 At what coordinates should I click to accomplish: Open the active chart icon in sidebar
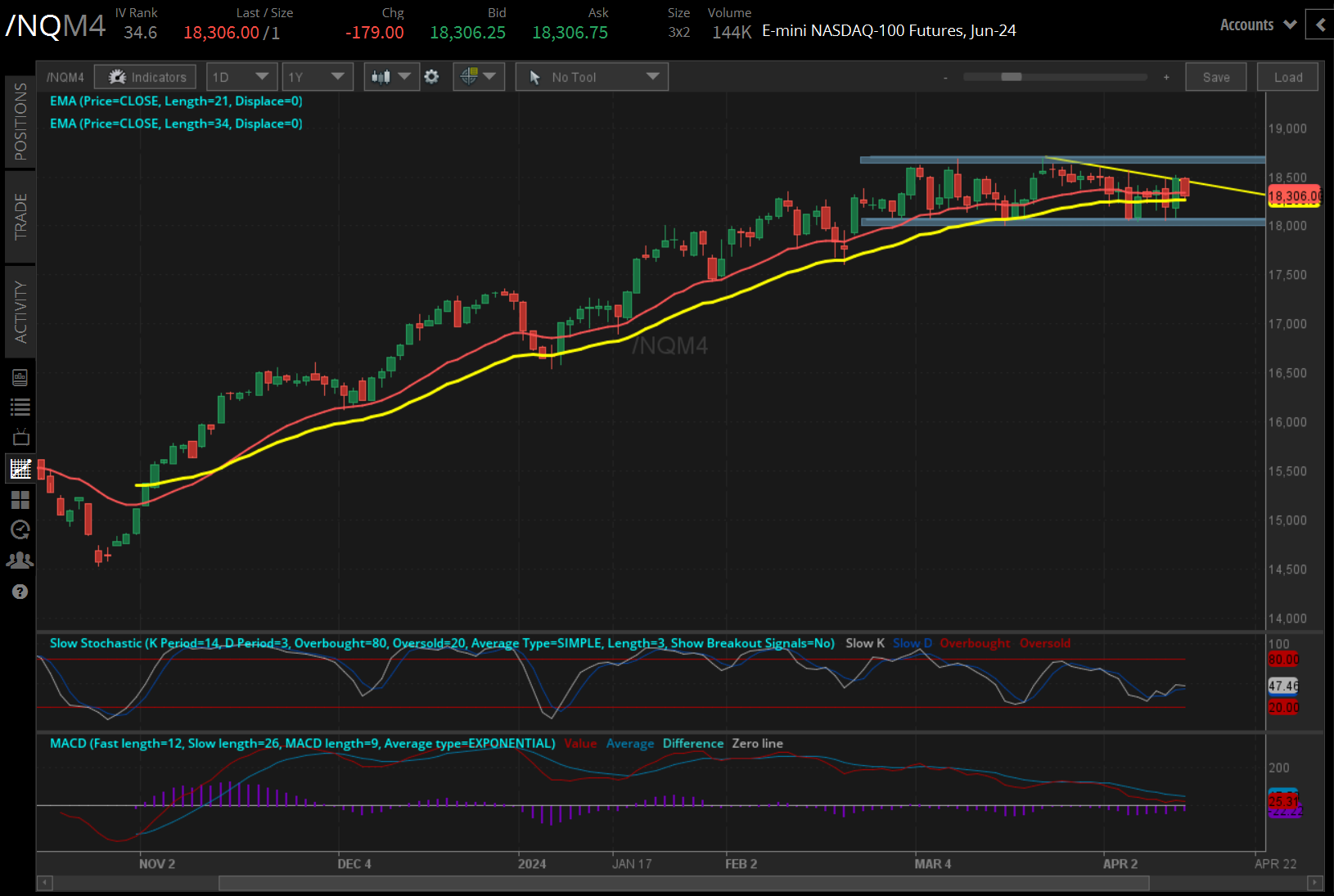coord(20,469)
